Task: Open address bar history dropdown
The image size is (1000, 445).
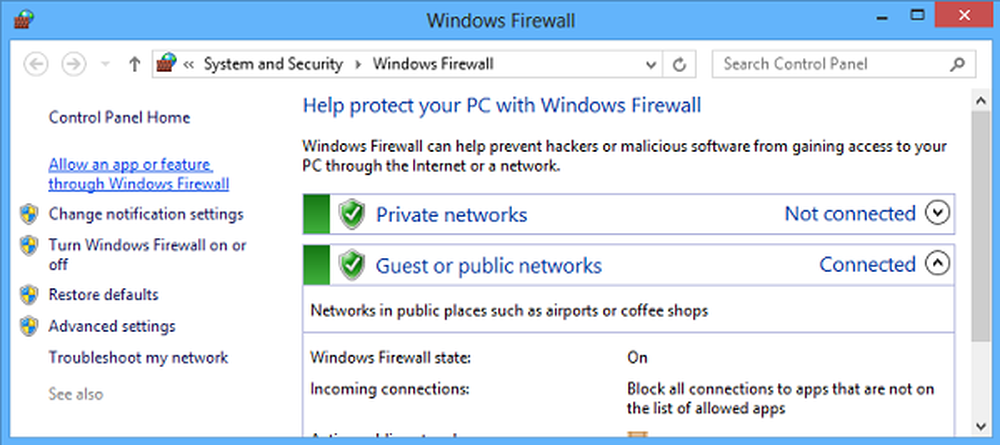Action: click(651, 64)
